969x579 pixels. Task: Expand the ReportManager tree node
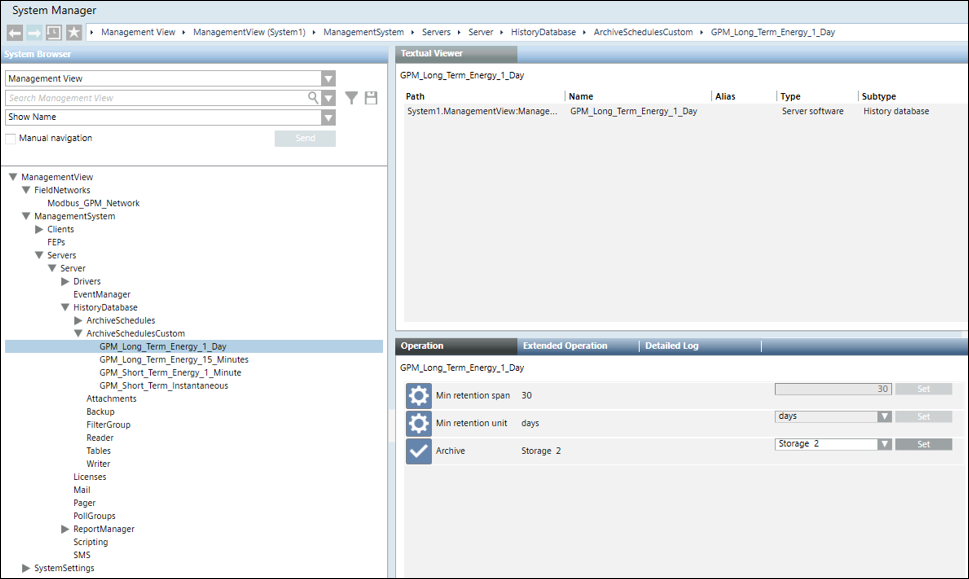pyautogui.click(x=66, y=529)
